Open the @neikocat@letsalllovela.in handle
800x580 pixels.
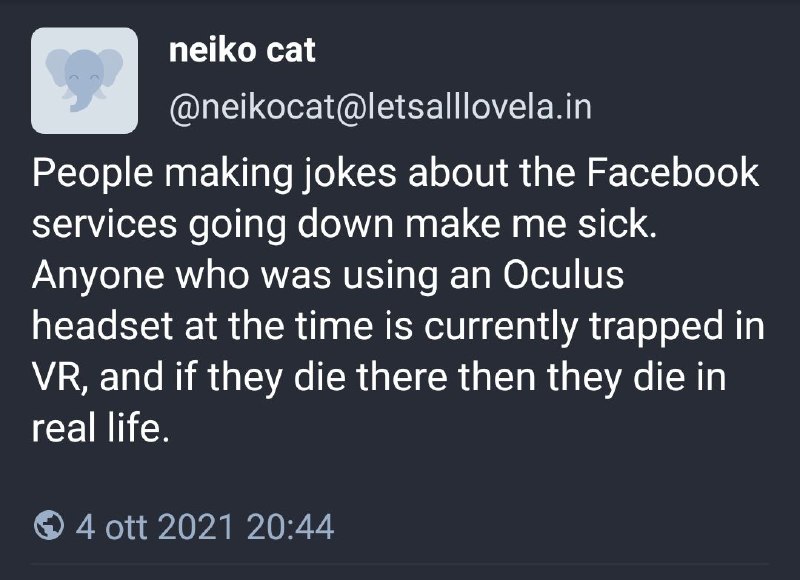[x=381, y=106]
